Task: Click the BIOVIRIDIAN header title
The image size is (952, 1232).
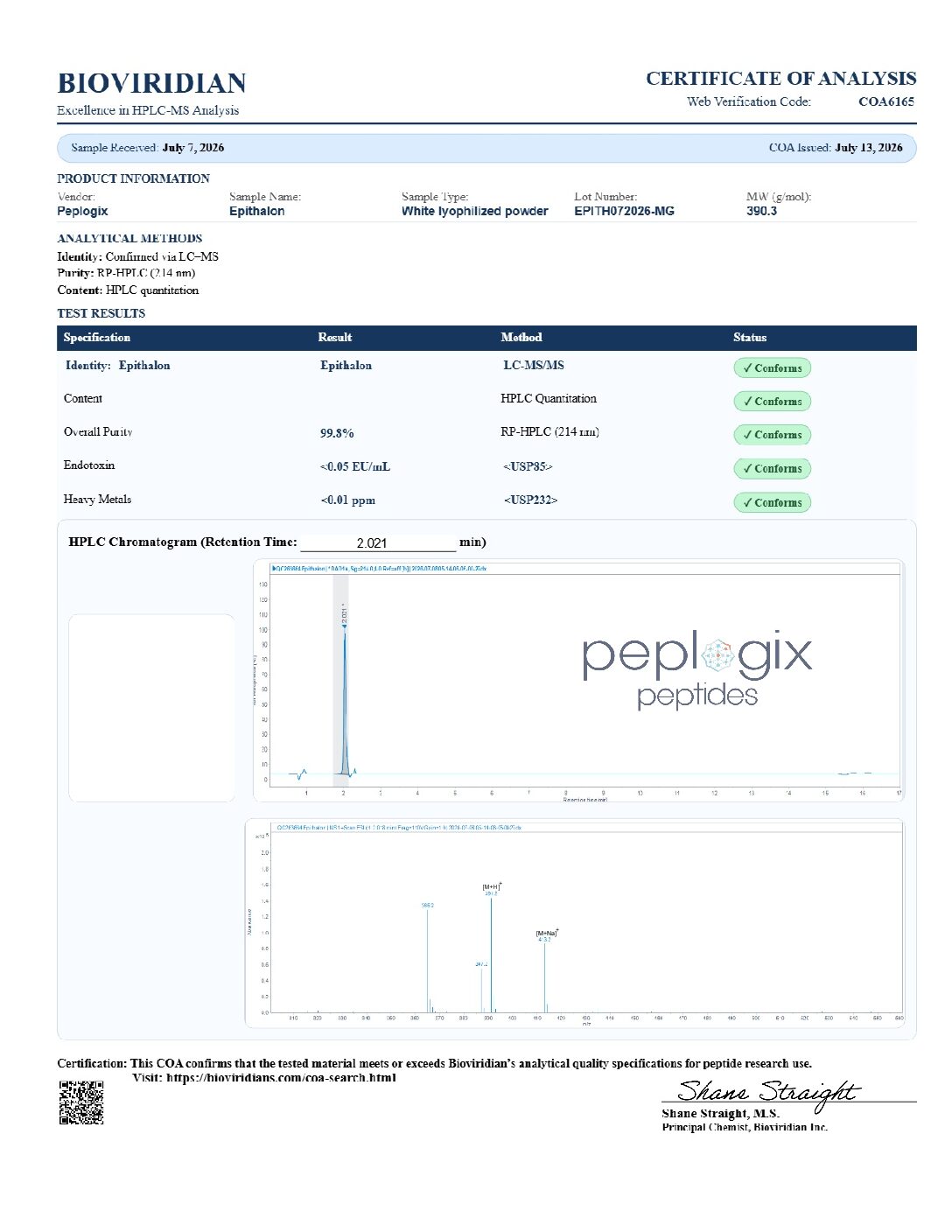Action: click(151, 84)
